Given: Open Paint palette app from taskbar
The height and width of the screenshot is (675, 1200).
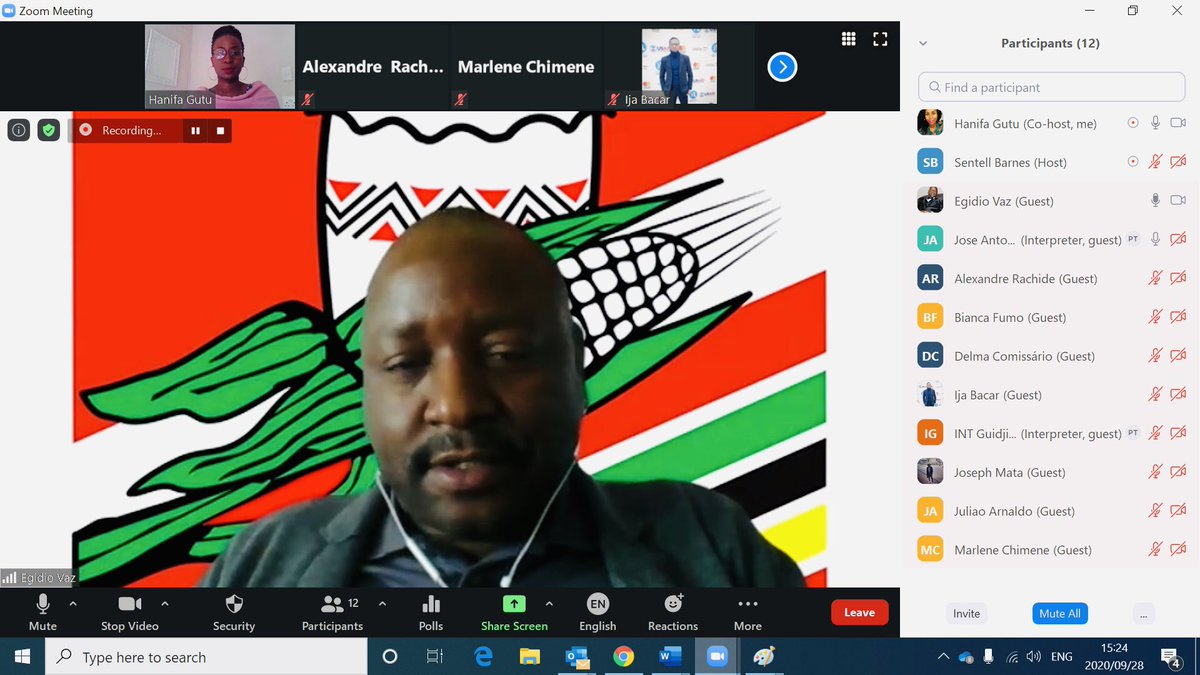Looking at the screenshot, I should coord(763,657).
